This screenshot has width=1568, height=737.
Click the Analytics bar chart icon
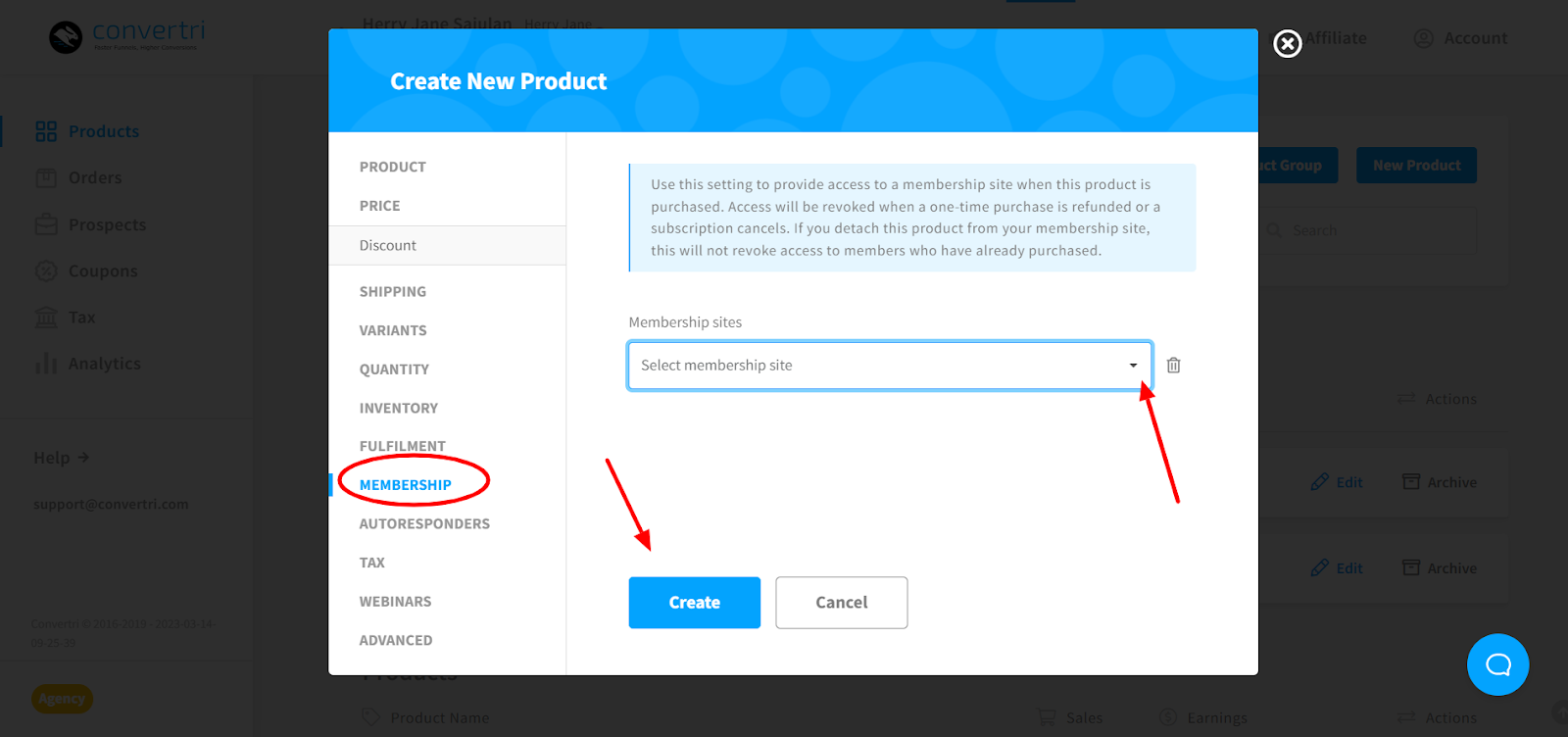[46, 364]
